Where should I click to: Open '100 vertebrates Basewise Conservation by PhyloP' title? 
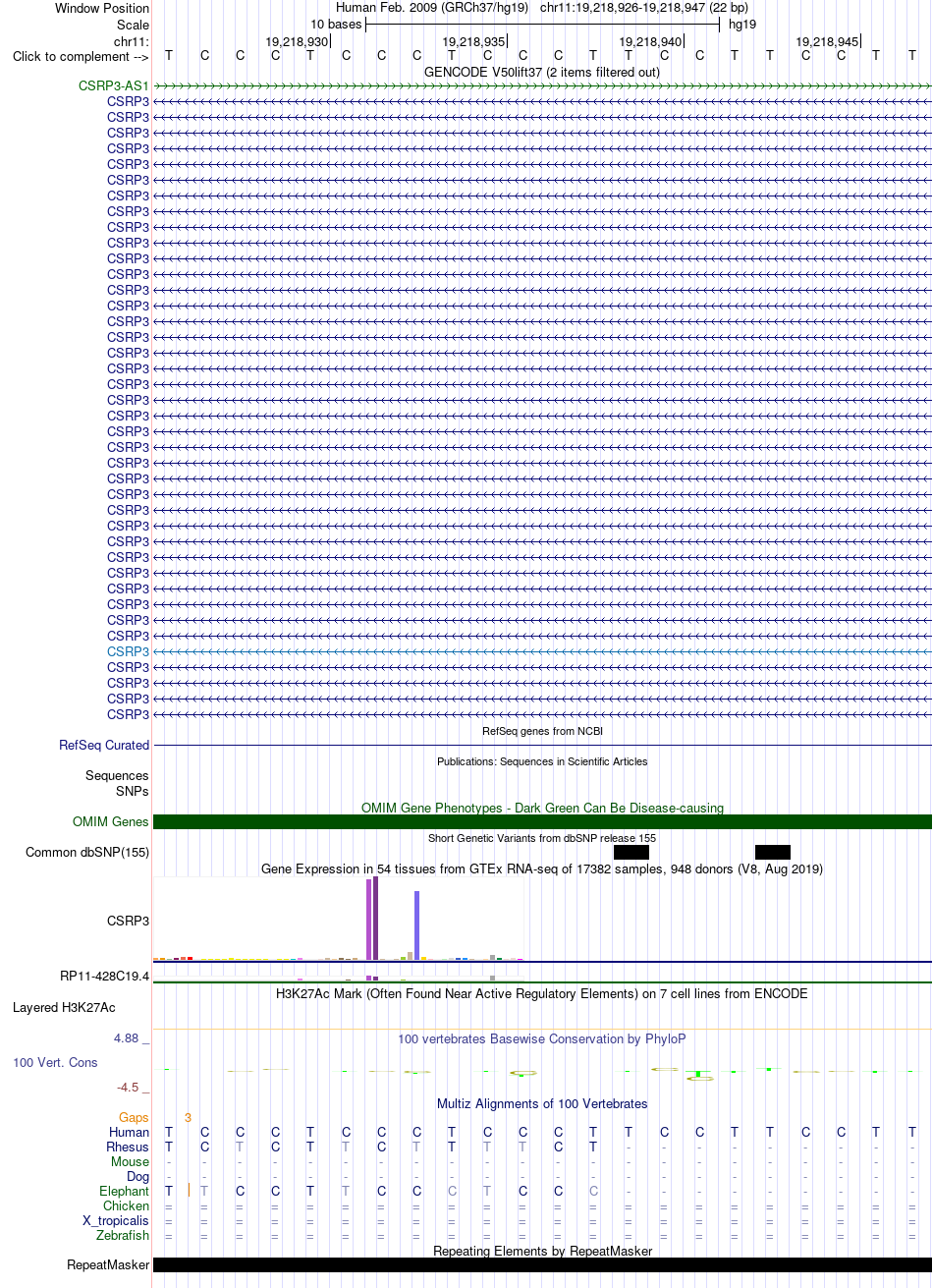(x=542, y=1038)
